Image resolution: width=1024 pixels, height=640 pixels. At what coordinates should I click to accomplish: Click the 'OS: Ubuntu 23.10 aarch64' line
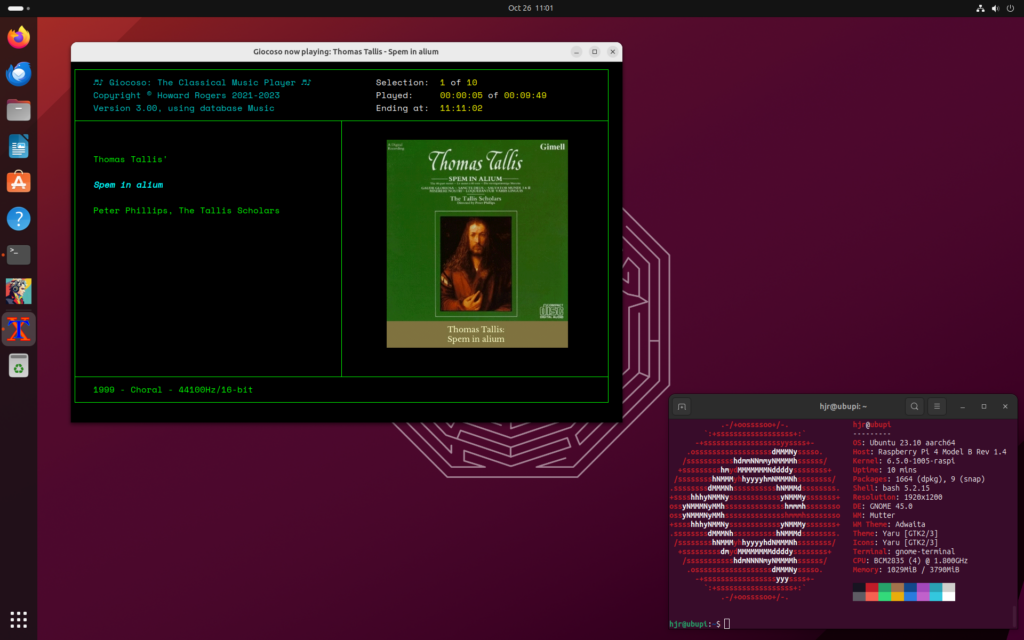[904, 443]
